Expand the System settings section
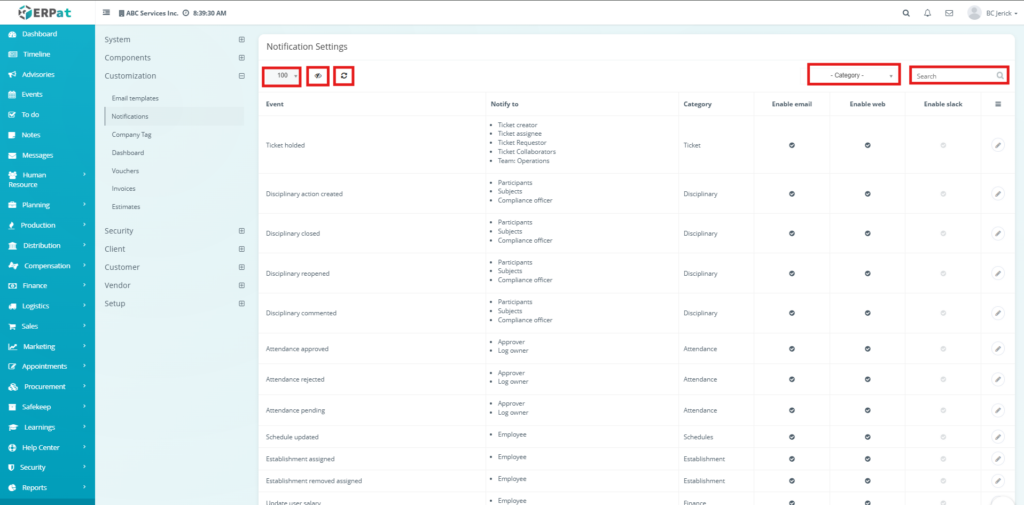1024x505 pixels. click(242, 39)
